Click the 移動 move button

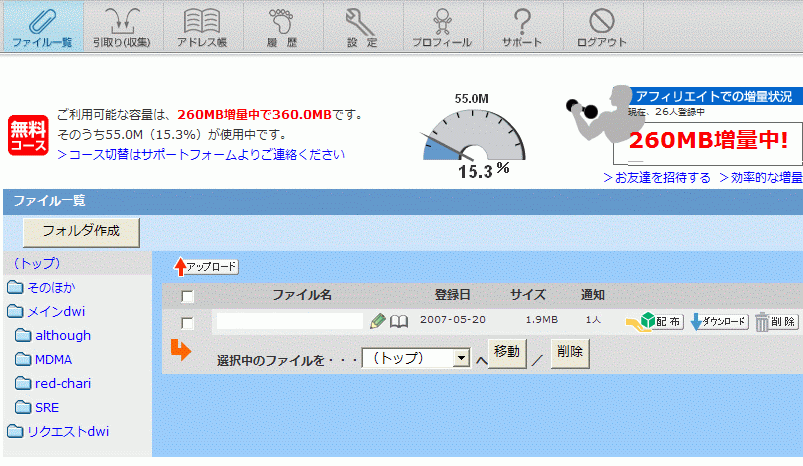[506, 353]
